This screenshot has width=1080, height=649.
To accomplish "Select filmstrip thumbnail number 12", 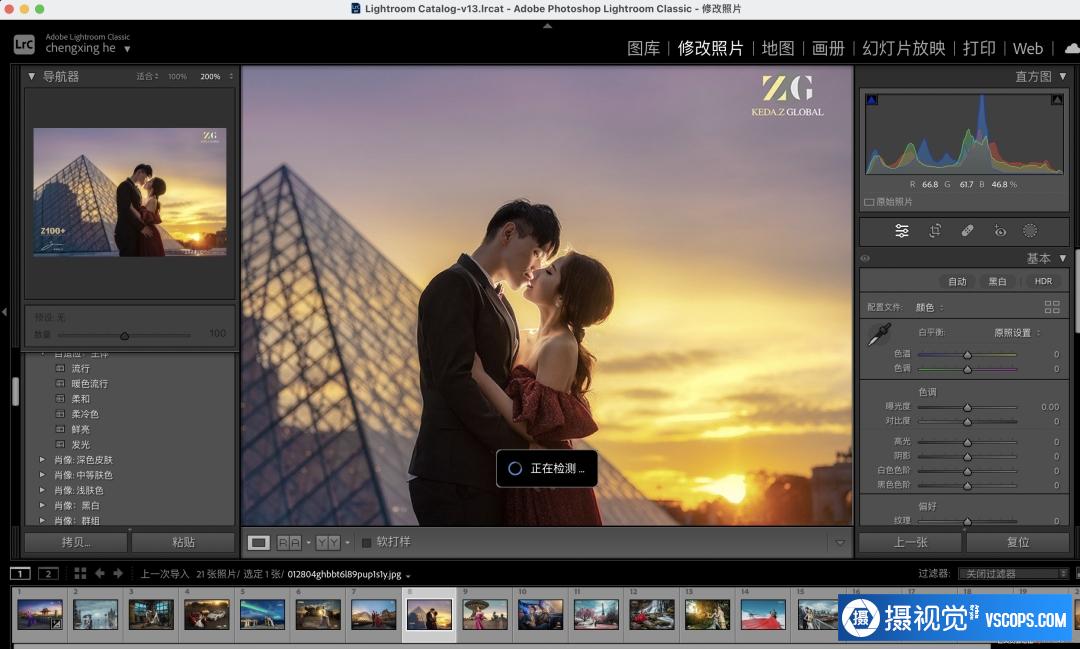I will click(652, 615).
